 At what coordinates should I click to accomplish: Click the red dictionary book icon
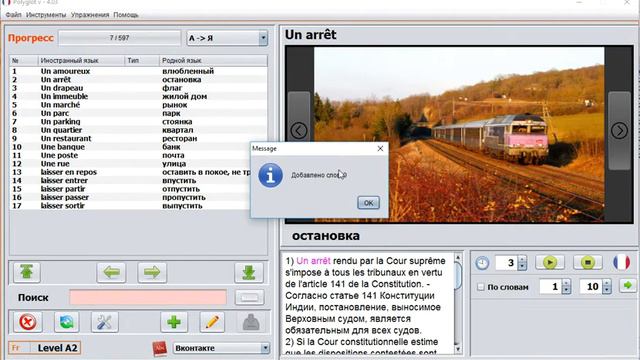[160, 349]
